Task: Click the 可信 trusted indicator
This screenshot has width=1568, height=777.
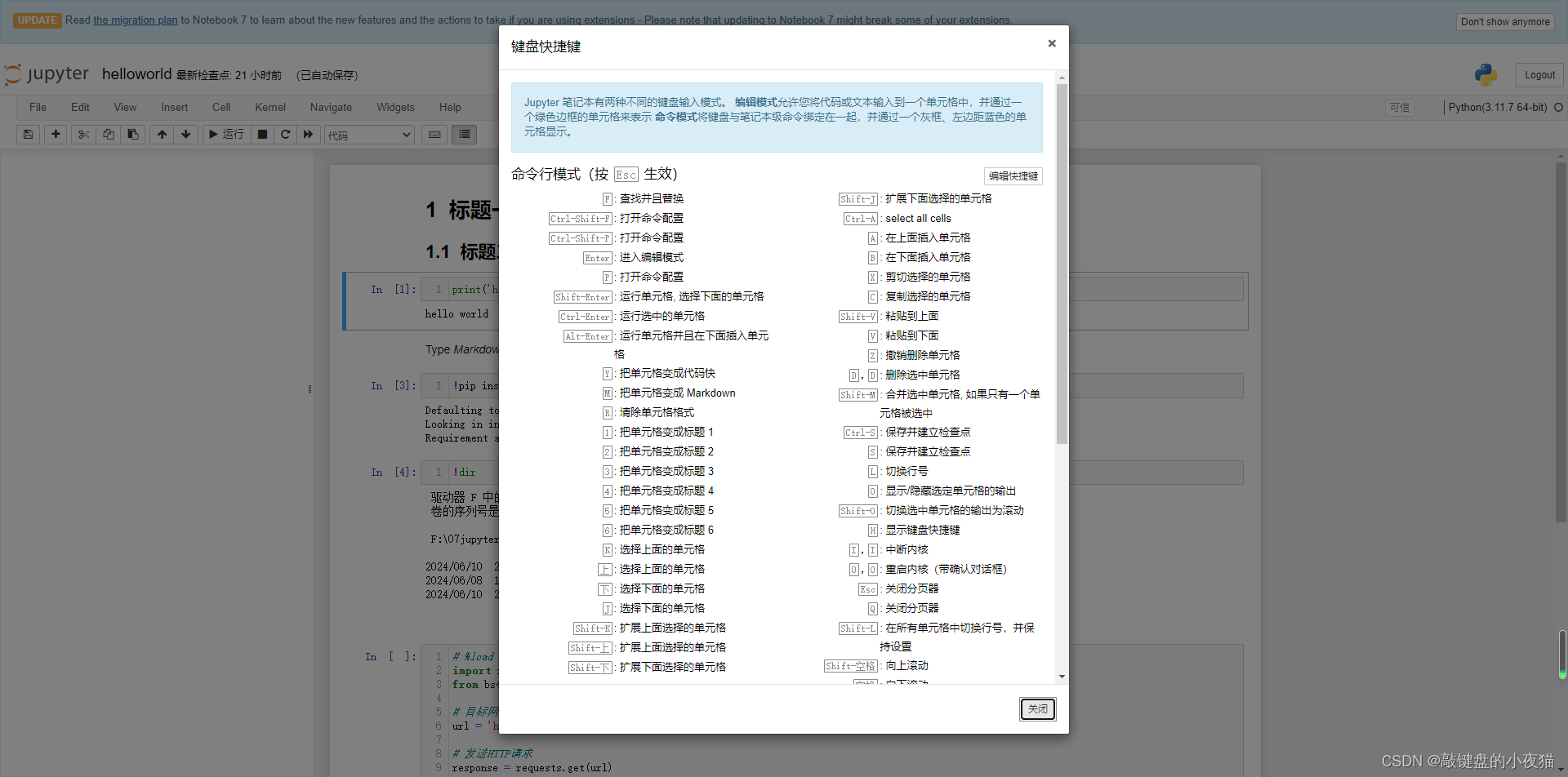Action: 1399,108
